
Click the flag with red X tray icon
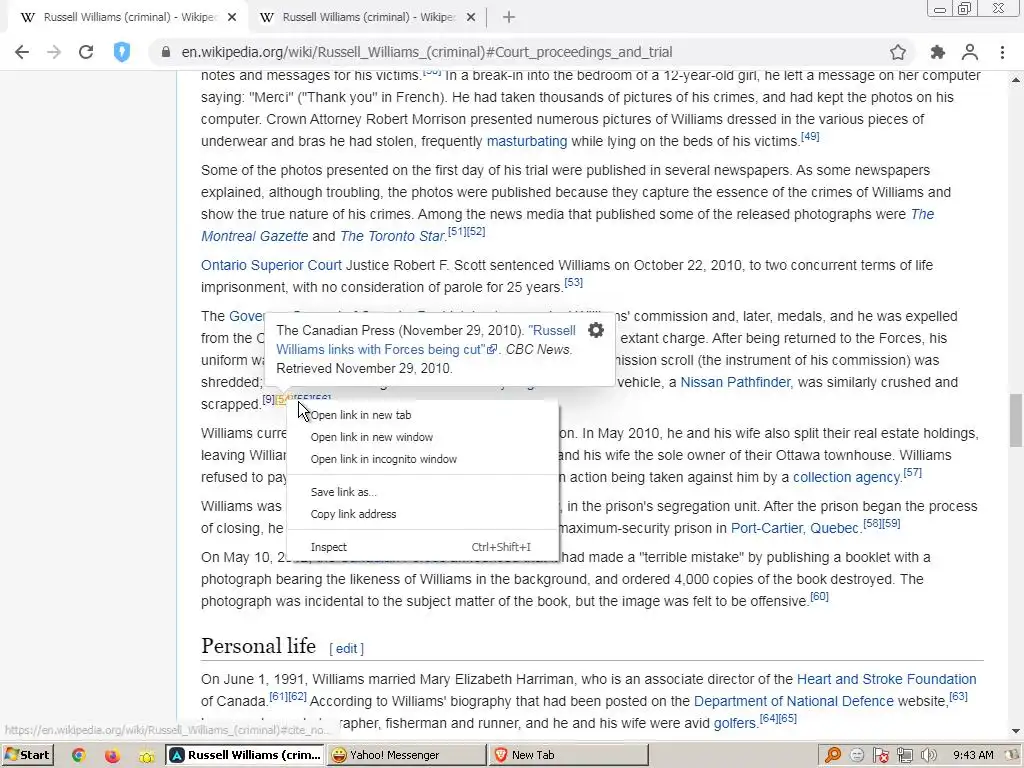tap(880, 756)
